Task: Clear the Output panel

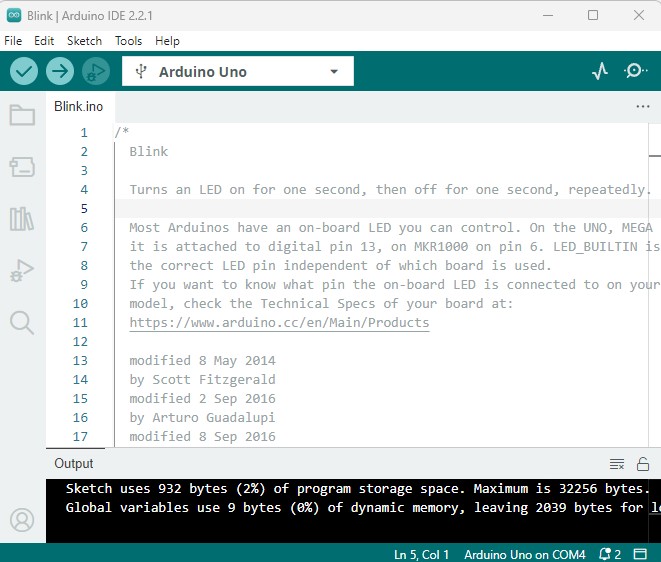Action: point(617,464)
